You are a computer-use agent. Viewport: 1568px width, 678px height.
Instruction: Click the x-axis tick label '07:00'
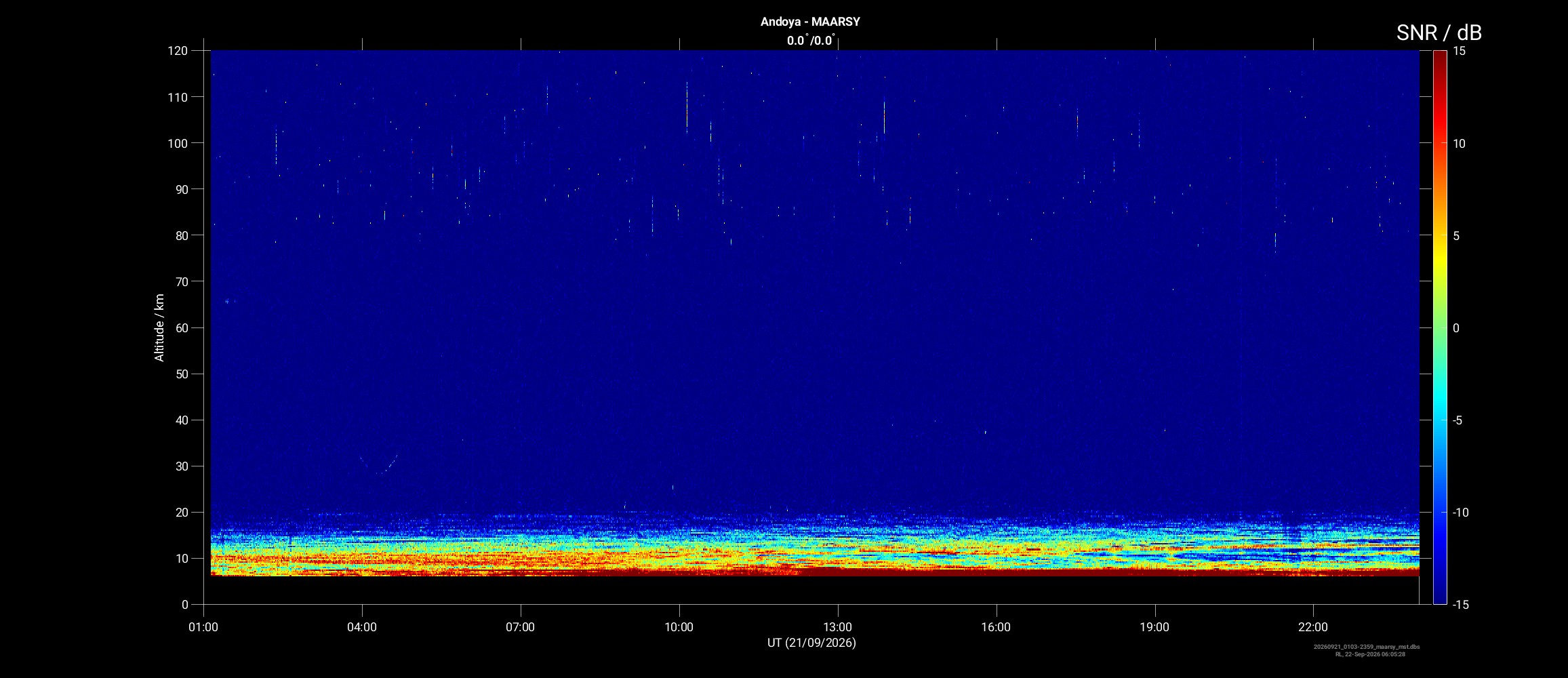point(520,627)
